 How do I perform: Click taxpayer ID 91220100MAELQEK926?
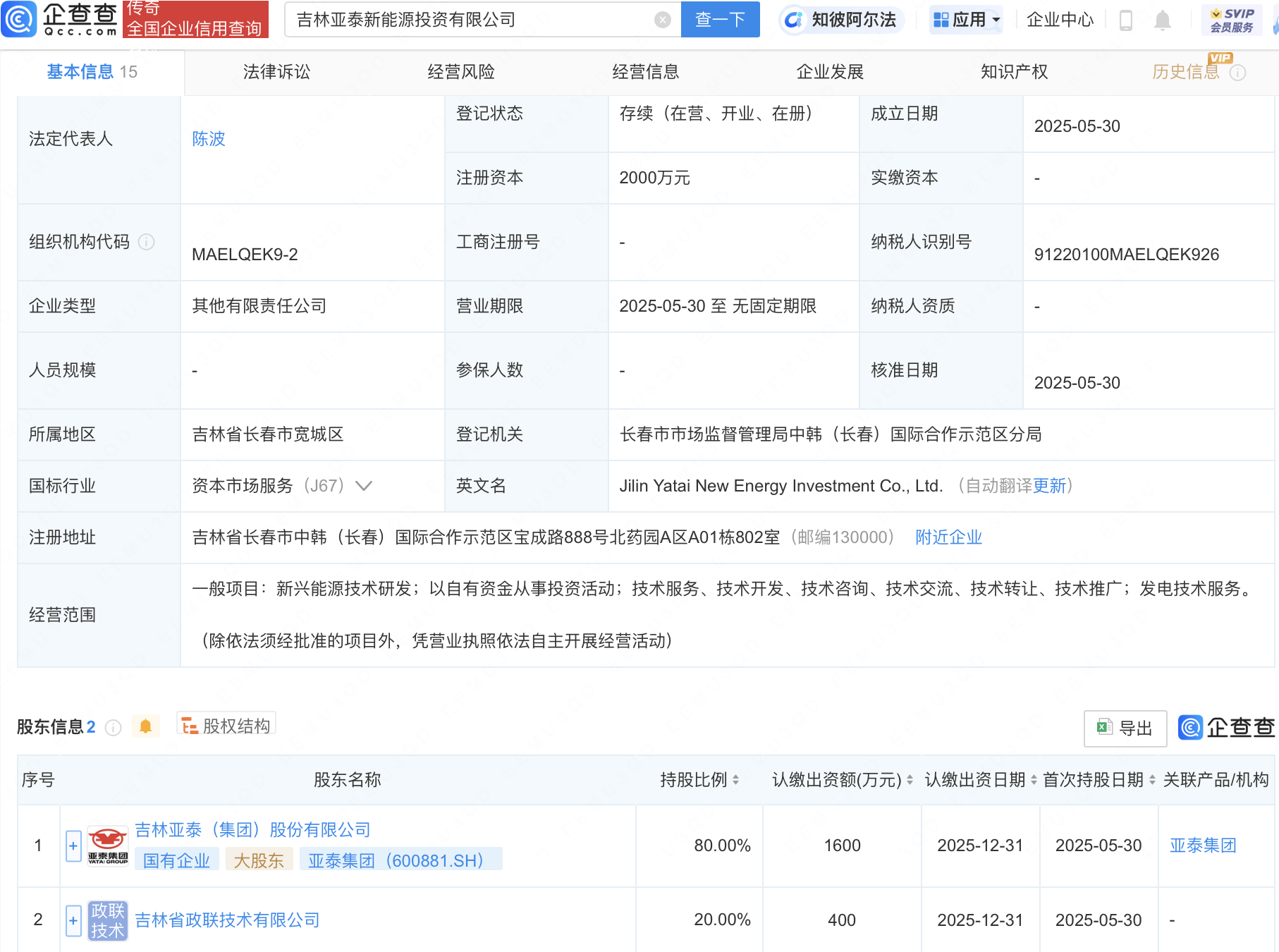(1126, 255)
